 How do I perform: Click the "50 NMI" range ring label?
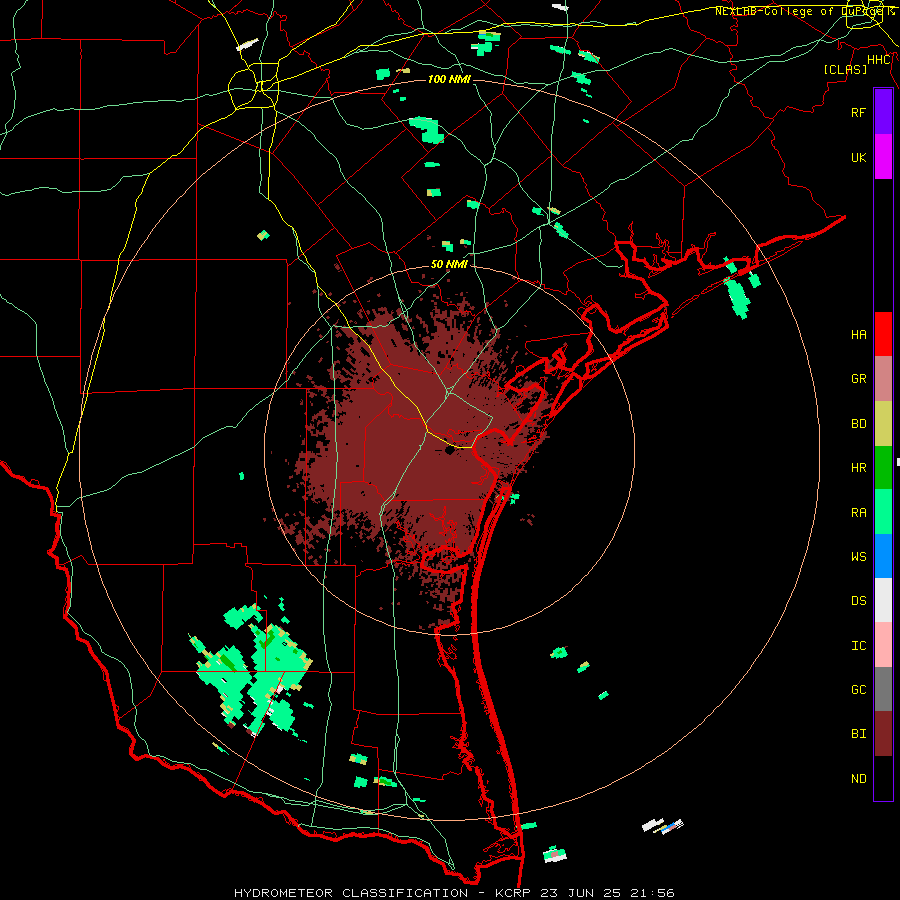(449, 264)
